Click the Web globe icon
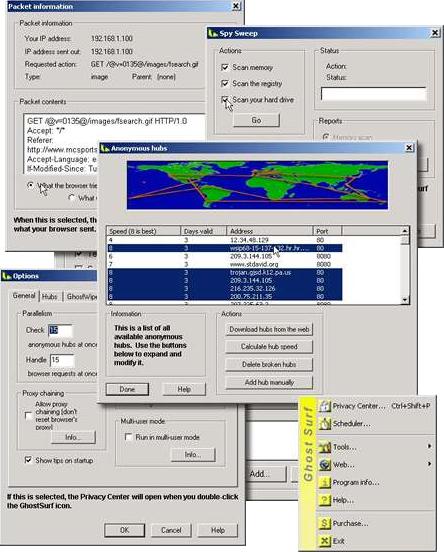 (x=325, y=465)
